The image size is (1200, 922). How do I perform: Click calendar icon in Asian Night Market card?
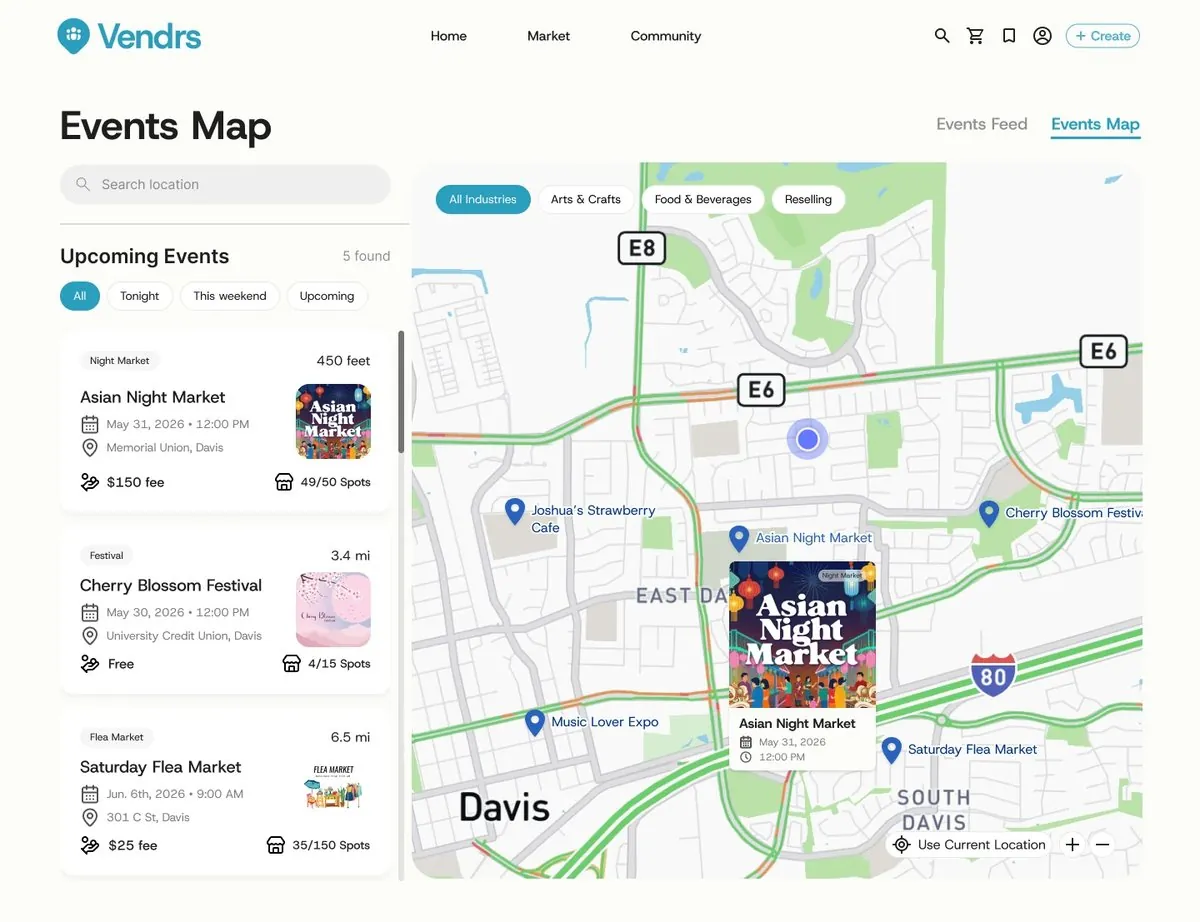(89, 424)
